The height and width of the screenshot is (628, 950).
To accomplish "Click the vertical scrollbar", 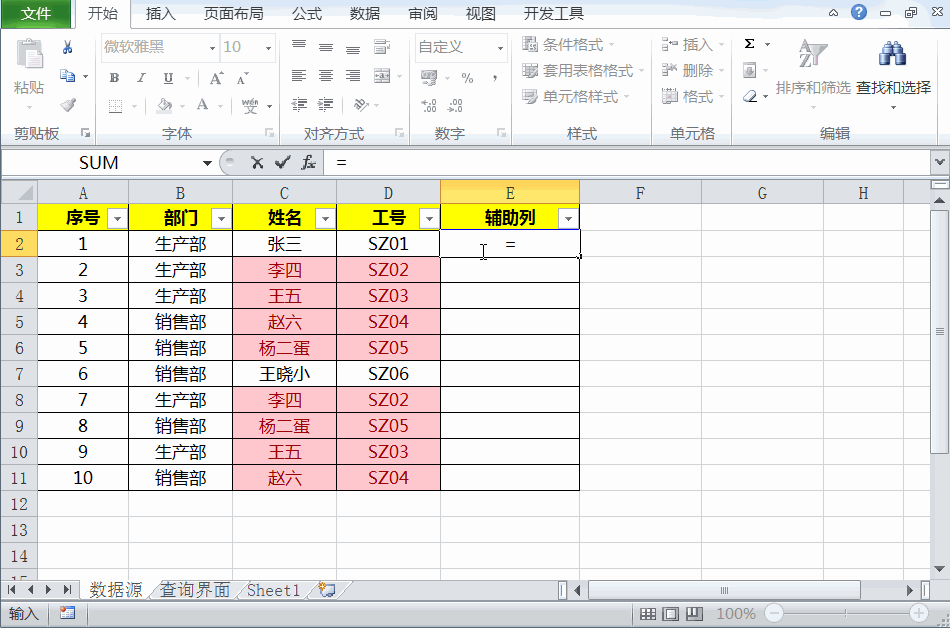I will tap(940, 332).
